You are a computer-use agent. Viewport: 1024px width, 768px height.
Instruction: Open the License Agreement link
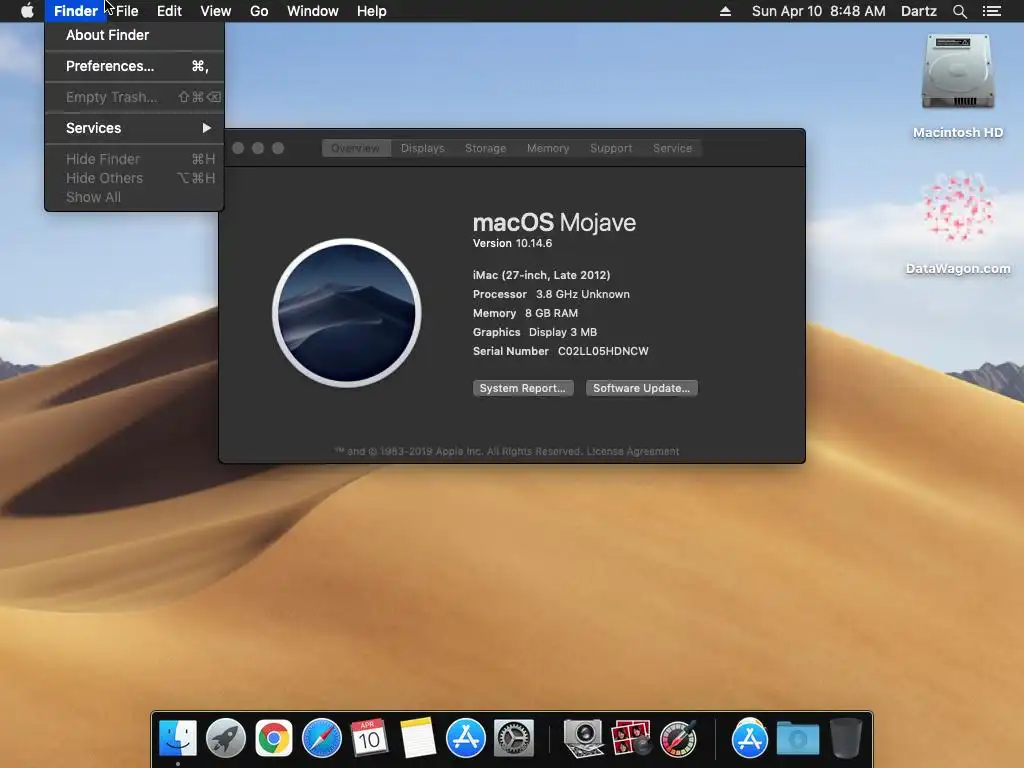pos(632,451)
